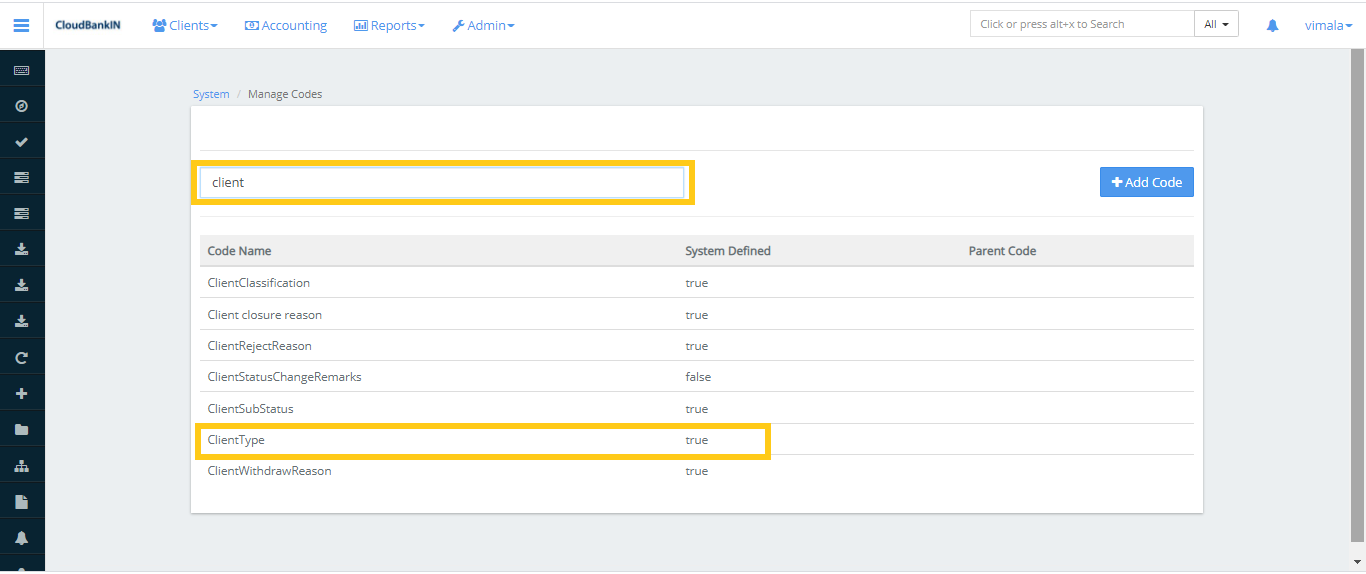Click the checkmark icon in left sidebar
The width and height of the screenshot is (1366, 574).
coord(21,142)
